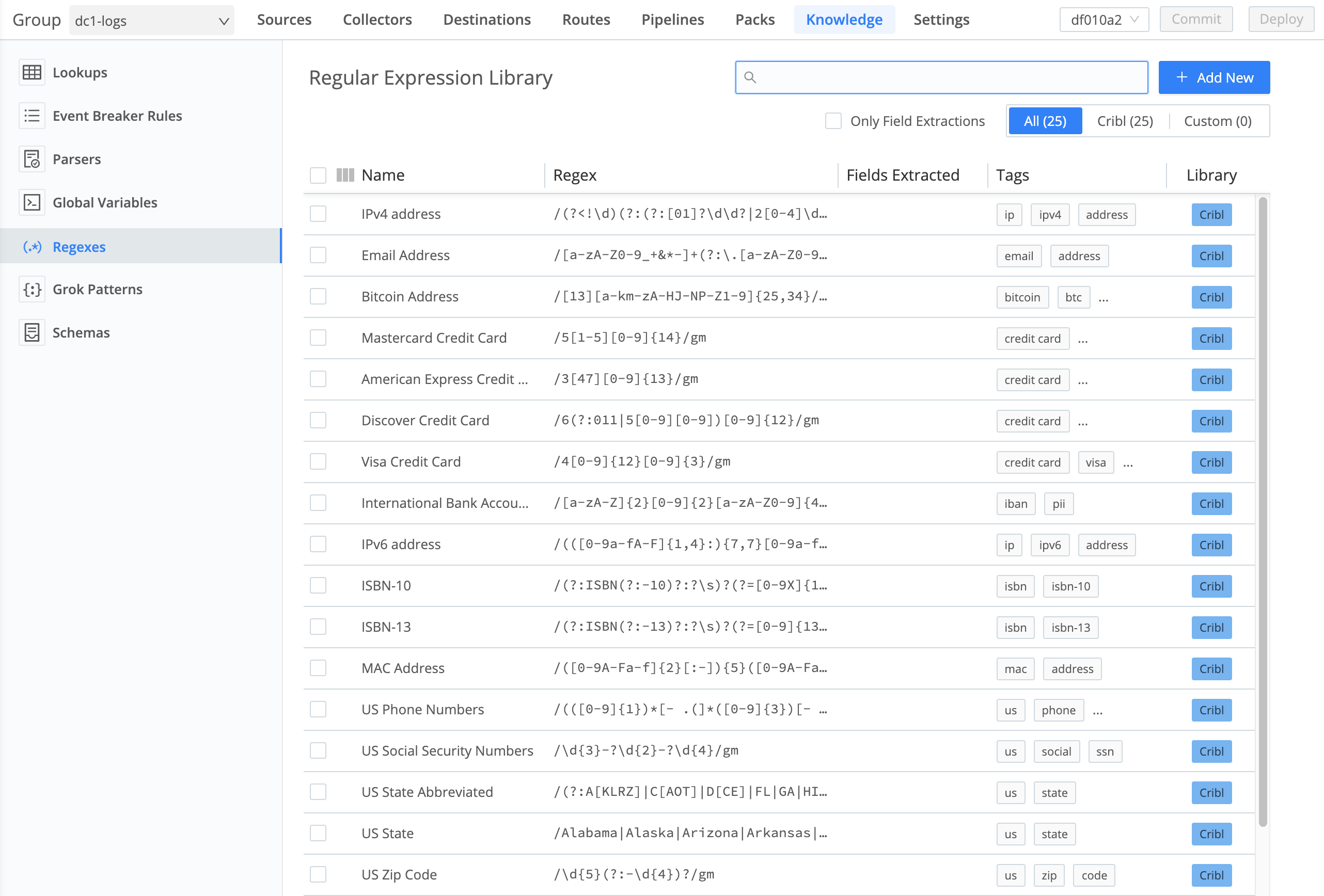Click the Add New button
Screen dimensions: 1324x896
pyautogui.click(x=1214, y=77)
